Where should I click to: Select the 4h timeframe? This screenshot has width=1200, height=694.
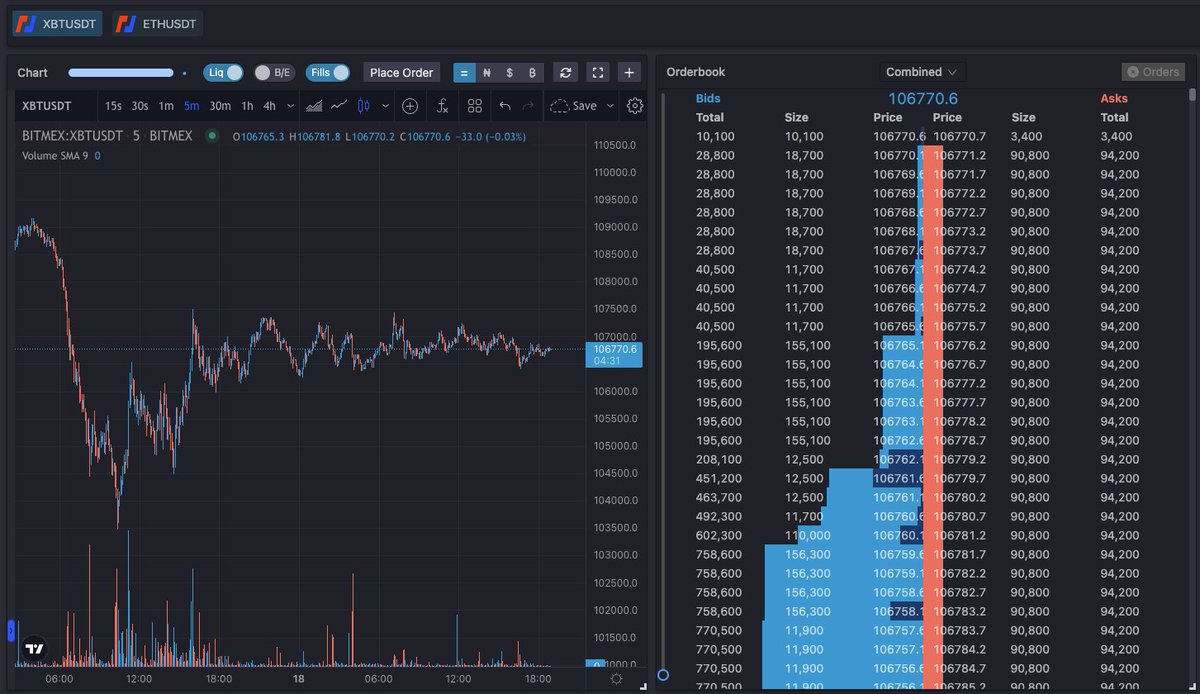pyautogui.click(x=269, y=106)
